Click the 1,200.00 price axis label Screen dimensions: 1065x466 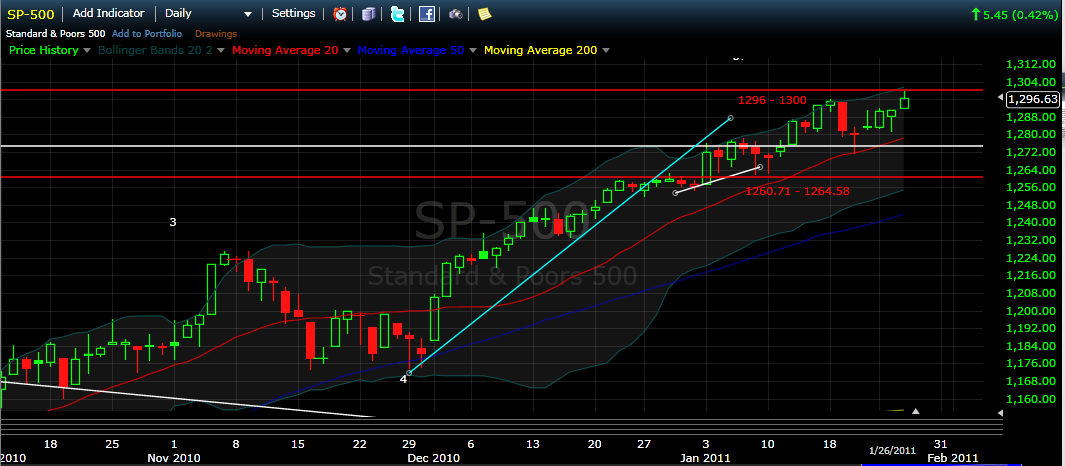(x=1031, y=311)
